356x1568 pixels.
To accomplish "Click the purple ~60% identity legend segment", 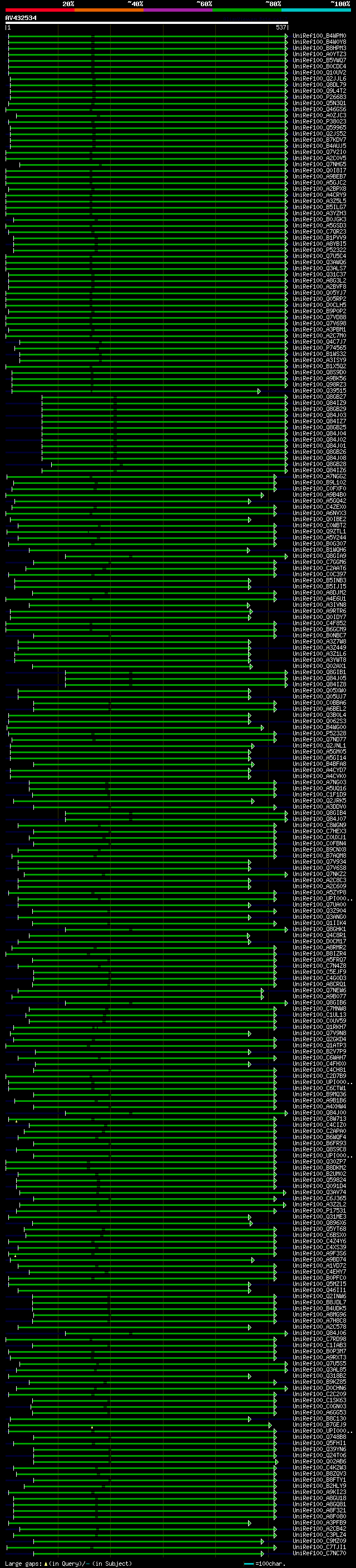I will point(177,10).
